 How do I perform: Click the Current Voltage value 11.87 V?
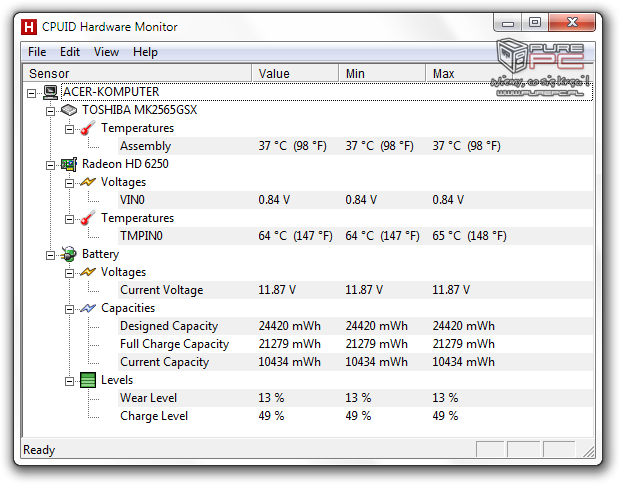point(277,290)
